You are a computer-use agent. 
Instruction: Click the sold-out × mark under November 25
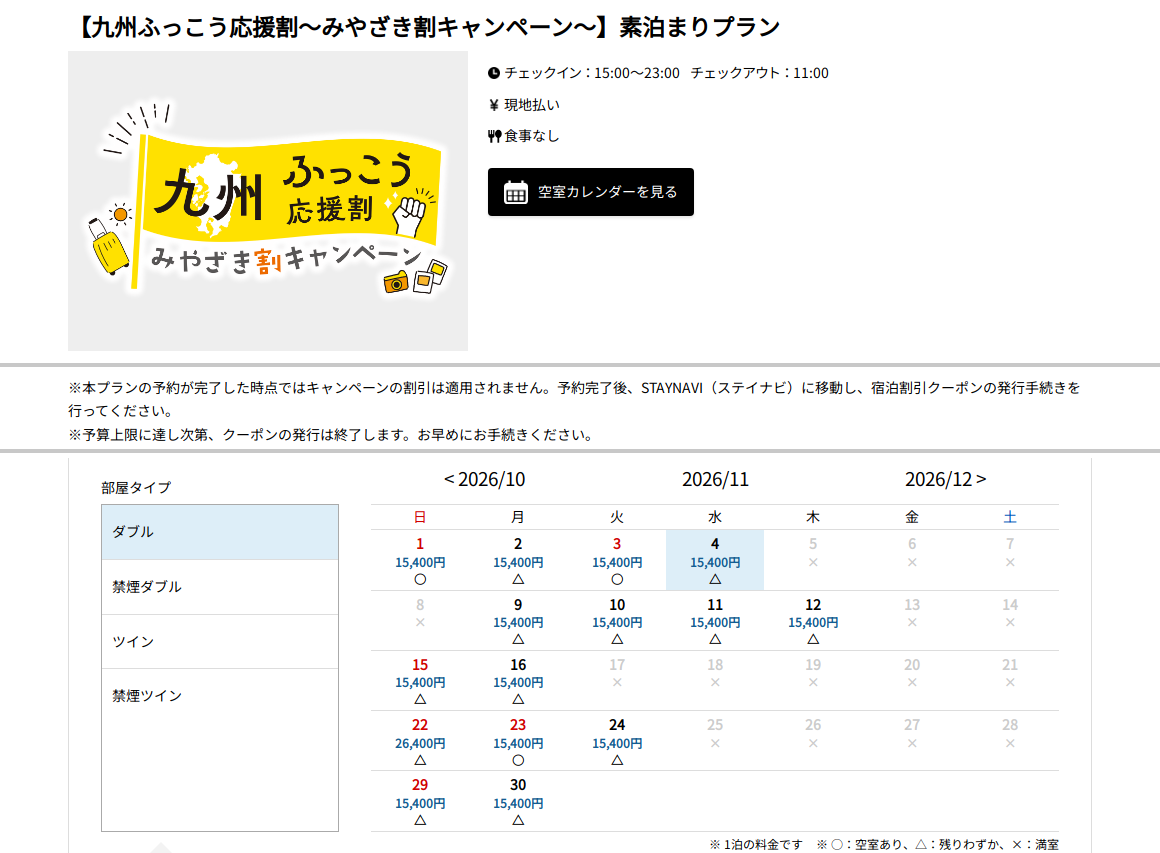[x=715, y=743]
